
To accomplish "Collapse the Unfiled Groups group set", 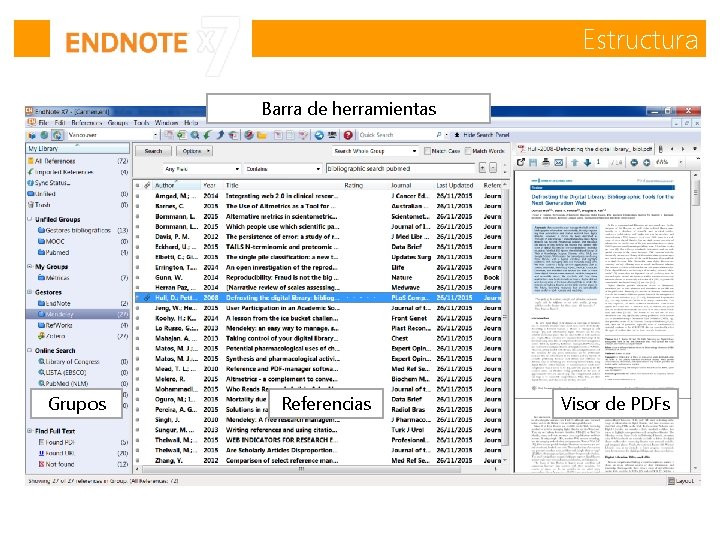I will [30, 219].
